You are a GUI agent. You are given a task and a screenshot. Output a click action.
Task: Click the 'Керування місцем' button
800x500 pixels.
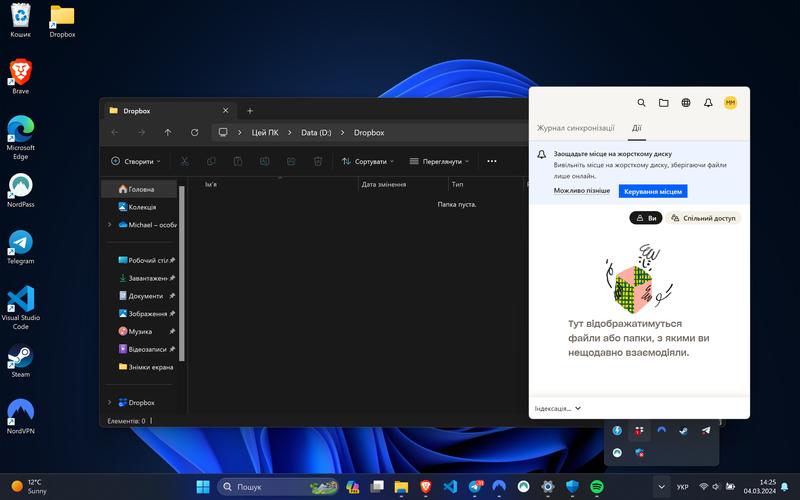(x=652, y=191)
